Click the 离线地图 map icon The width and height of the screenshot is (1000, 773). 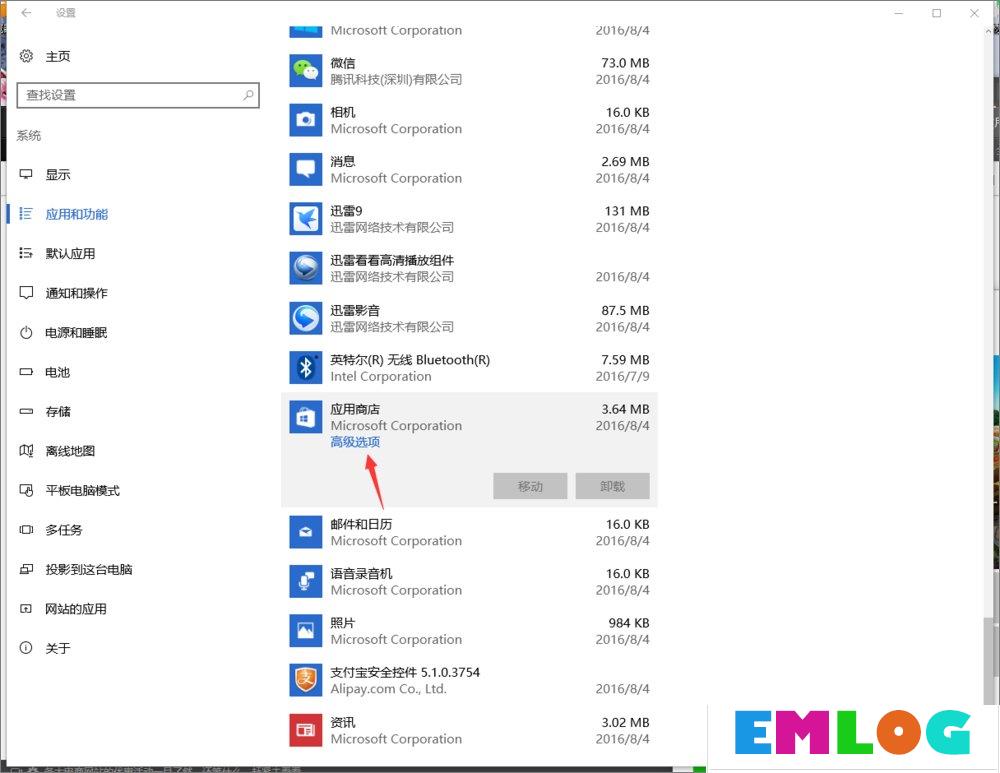[x=26, y=451]
